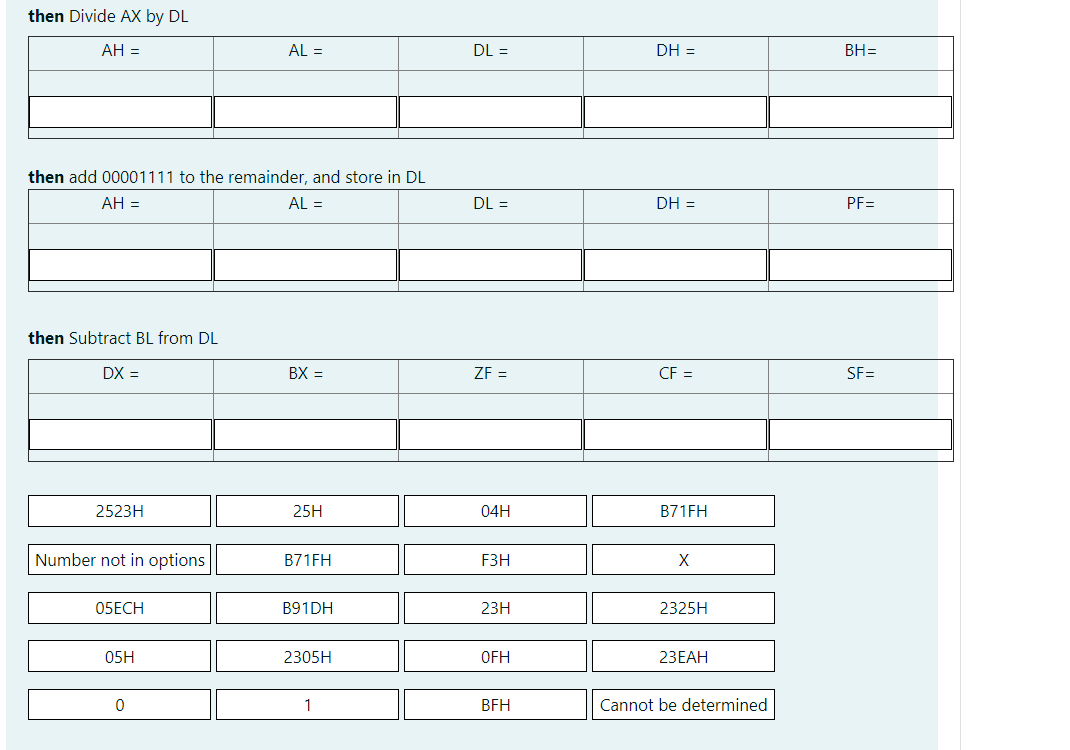The image size is (1070, 750).
Task: Select the 05H answer
Action: 119,656
